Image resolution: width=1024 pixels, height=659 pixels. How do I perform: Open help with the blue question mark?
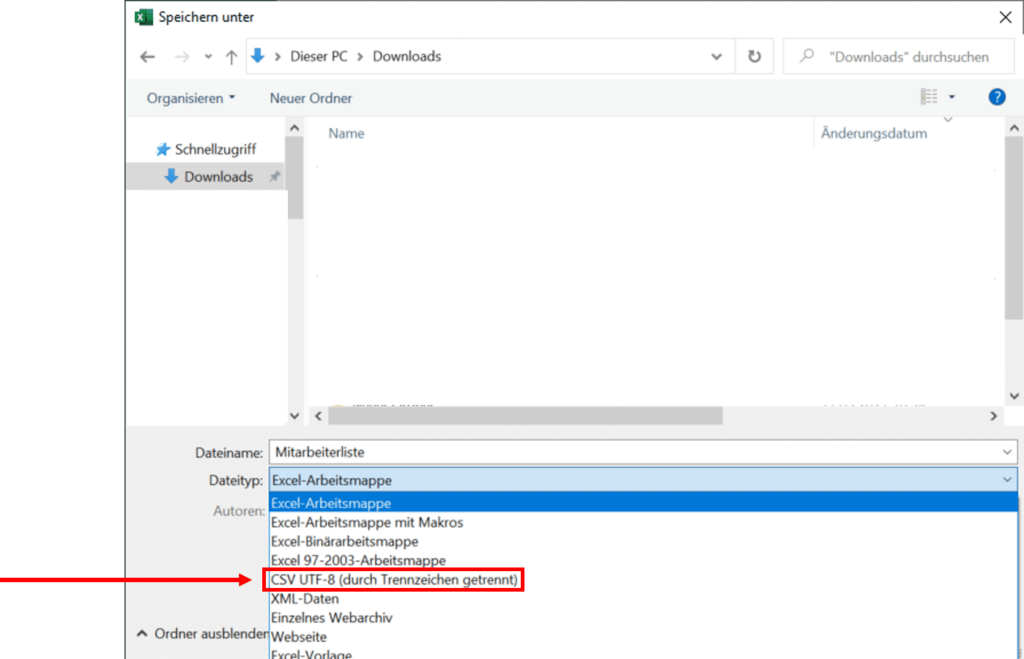coord(997,97)
